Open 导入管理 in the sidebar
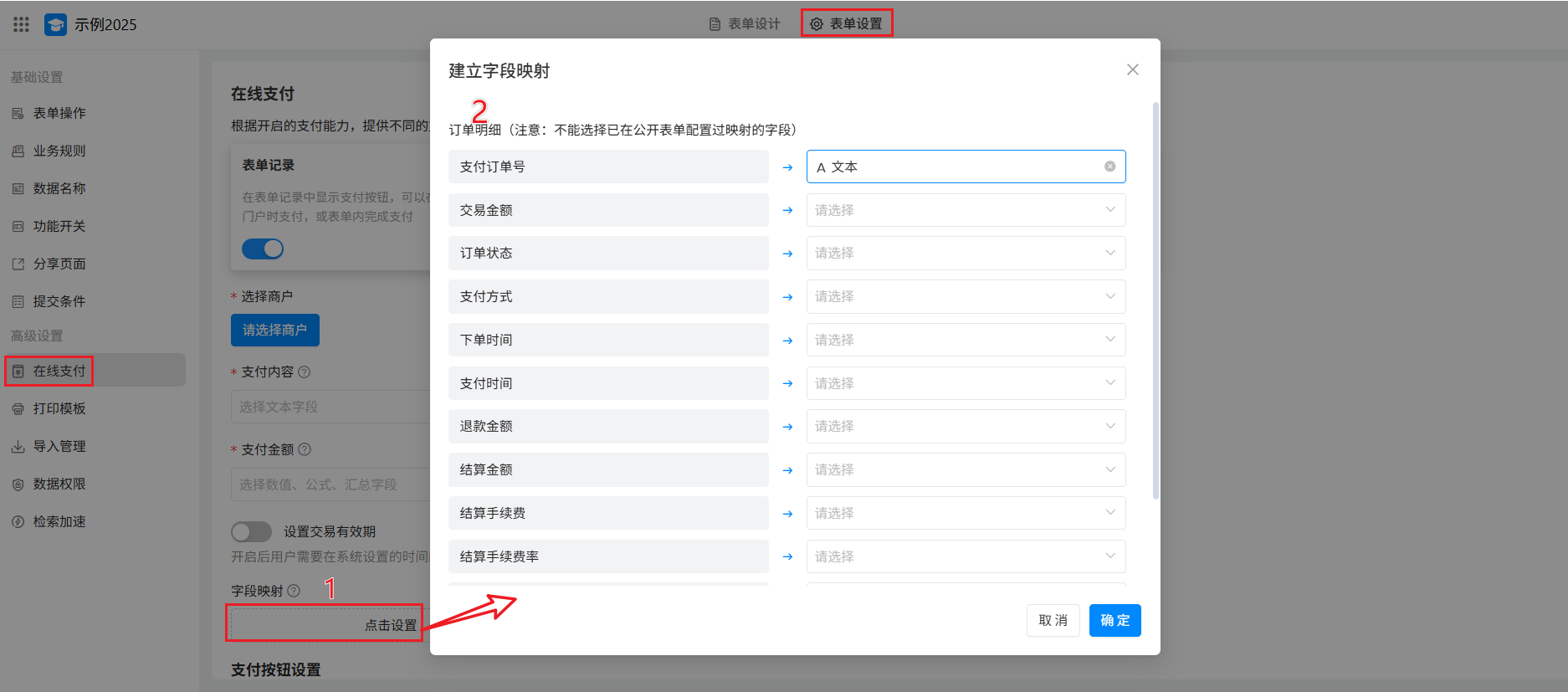 59,446
